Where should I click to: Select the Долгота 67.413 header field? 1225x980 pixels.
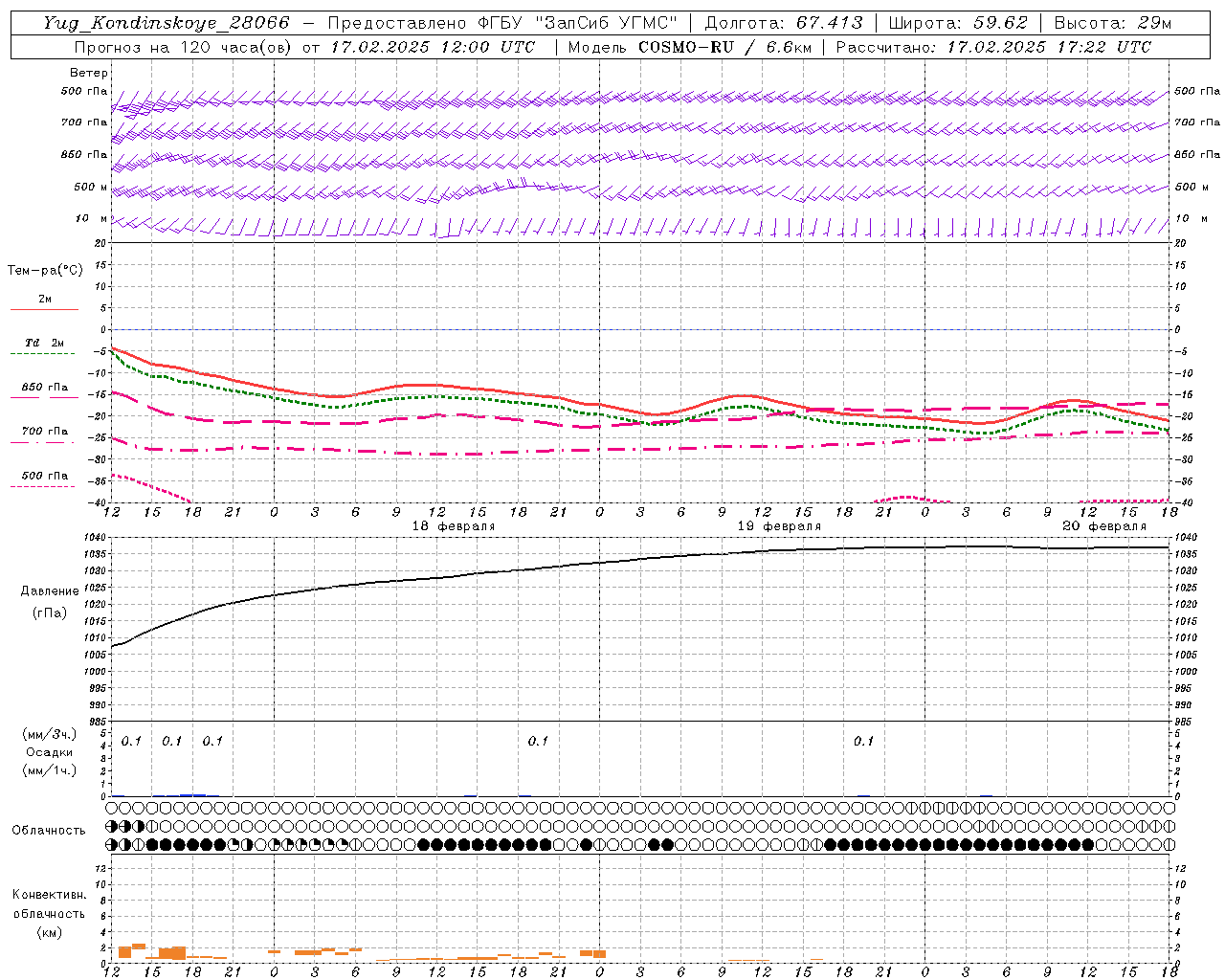(x=783, y=23)
